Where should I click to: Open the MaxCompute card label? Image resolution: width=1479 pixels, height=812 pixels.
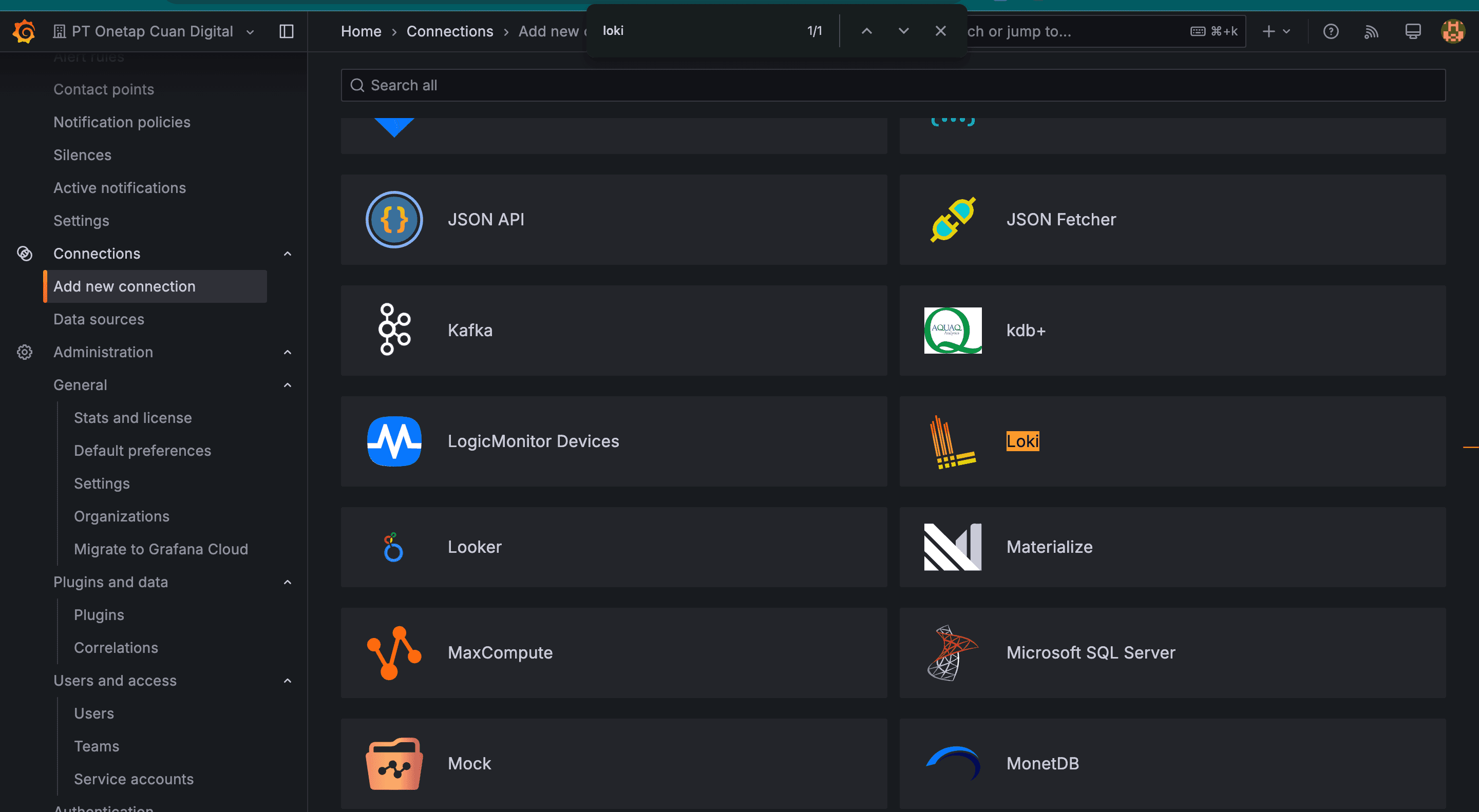point(500,653)
